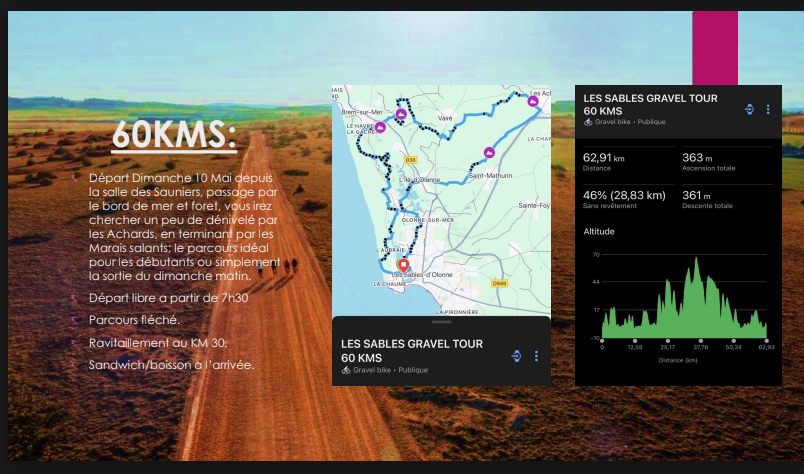Click the D38 road badge on the map
This screenshot has width=804, height=474.
[410, 158]
